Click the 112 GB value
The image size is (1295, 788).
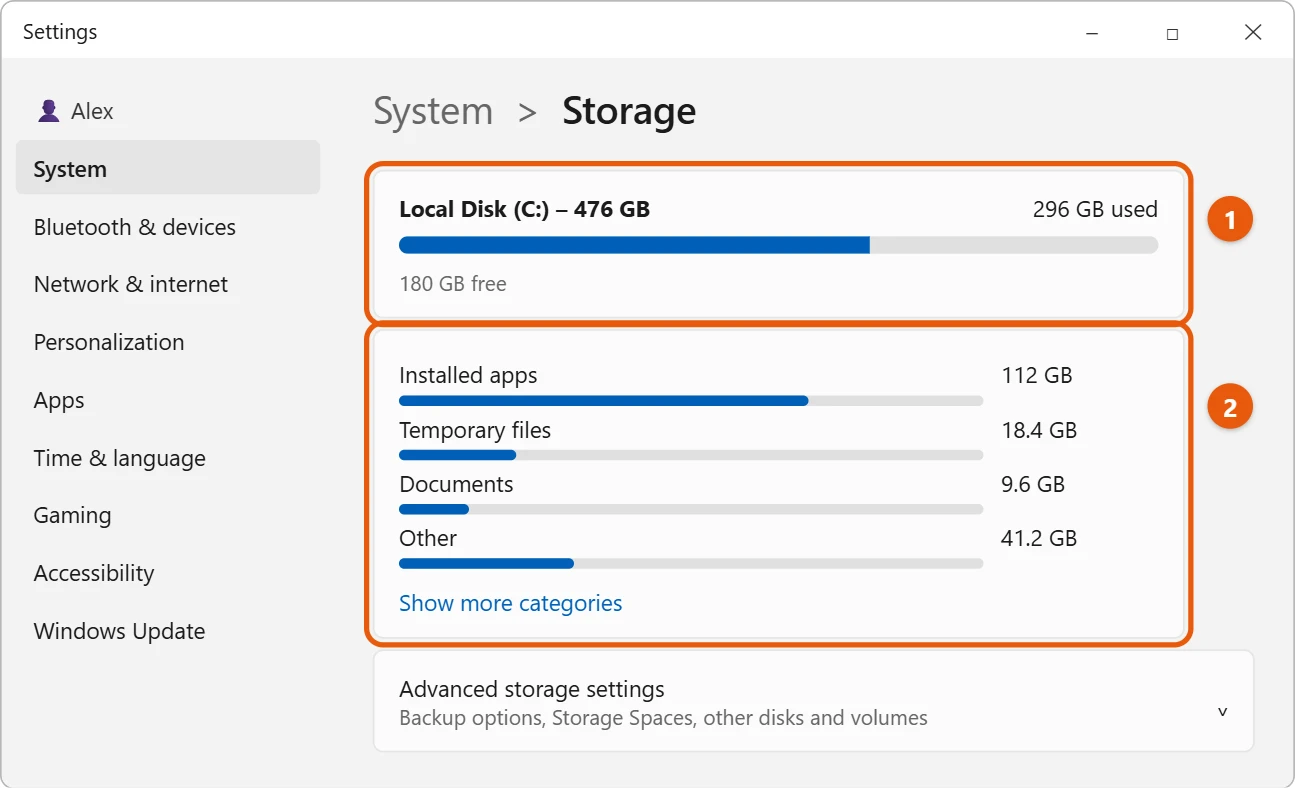click(x=1037, y=376)
